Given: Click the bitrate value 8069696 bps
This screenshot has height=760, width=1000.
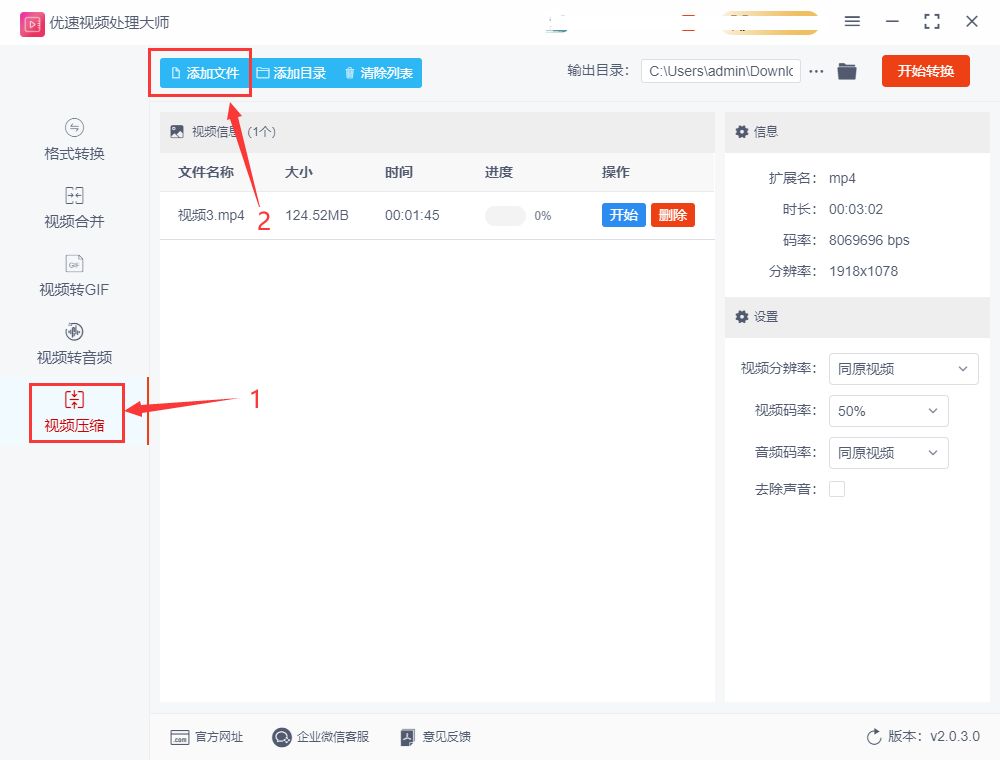Looking at the screenshot, I should (869, 240).
